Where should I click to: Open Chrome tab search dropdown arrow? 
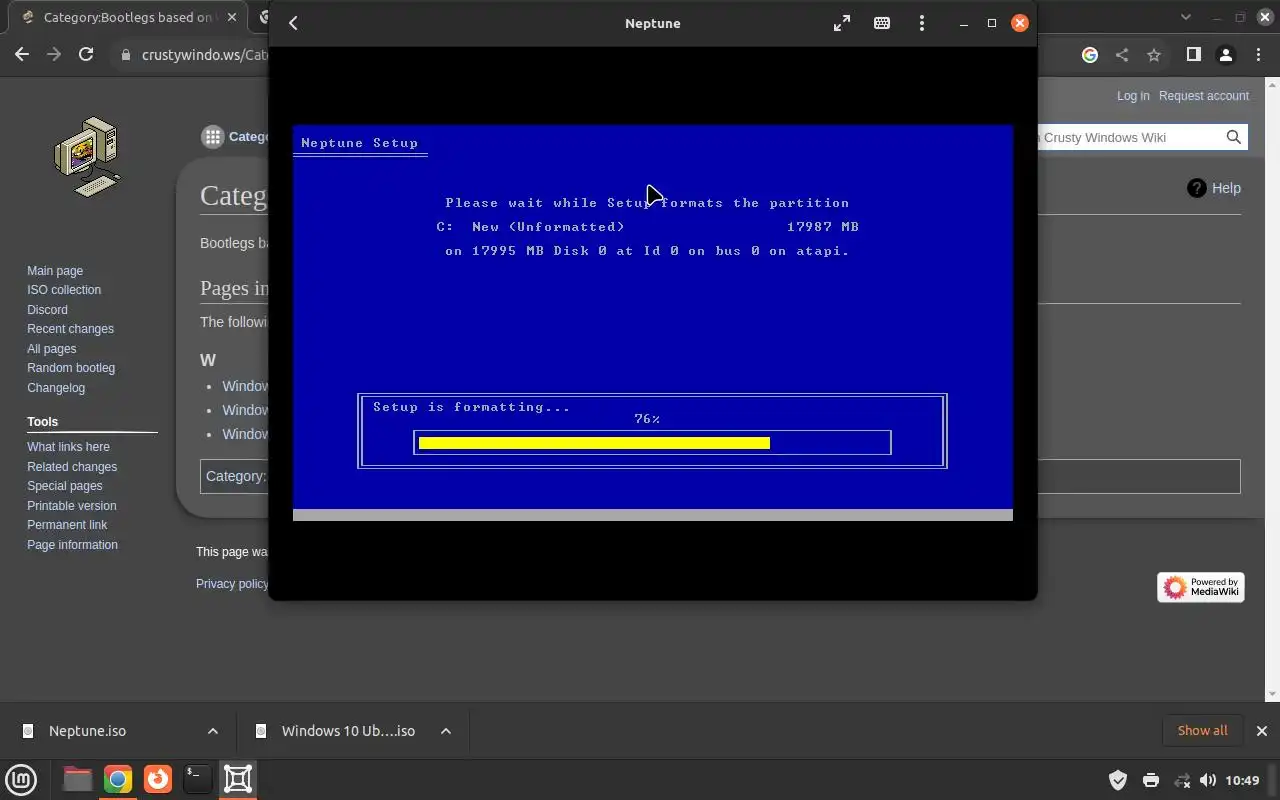[1186, 17]
